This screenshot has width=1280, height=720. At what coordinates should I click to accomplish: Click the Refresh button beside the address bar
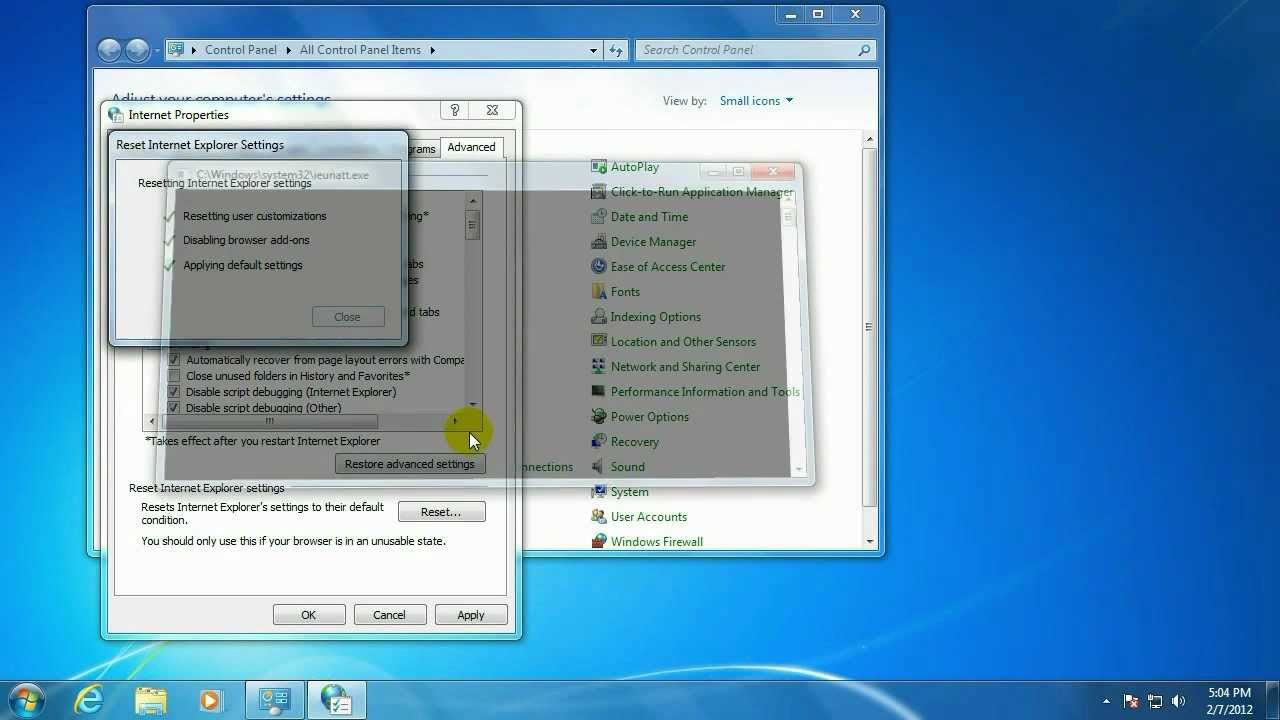tap(616, 50)
